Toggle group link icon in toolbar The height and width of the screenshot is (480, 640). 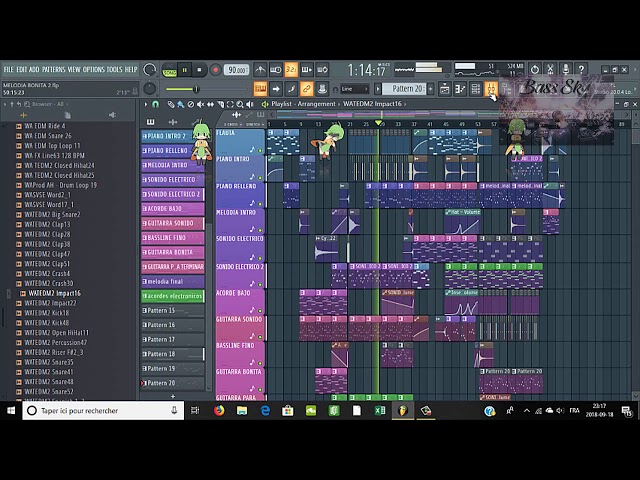307,89
